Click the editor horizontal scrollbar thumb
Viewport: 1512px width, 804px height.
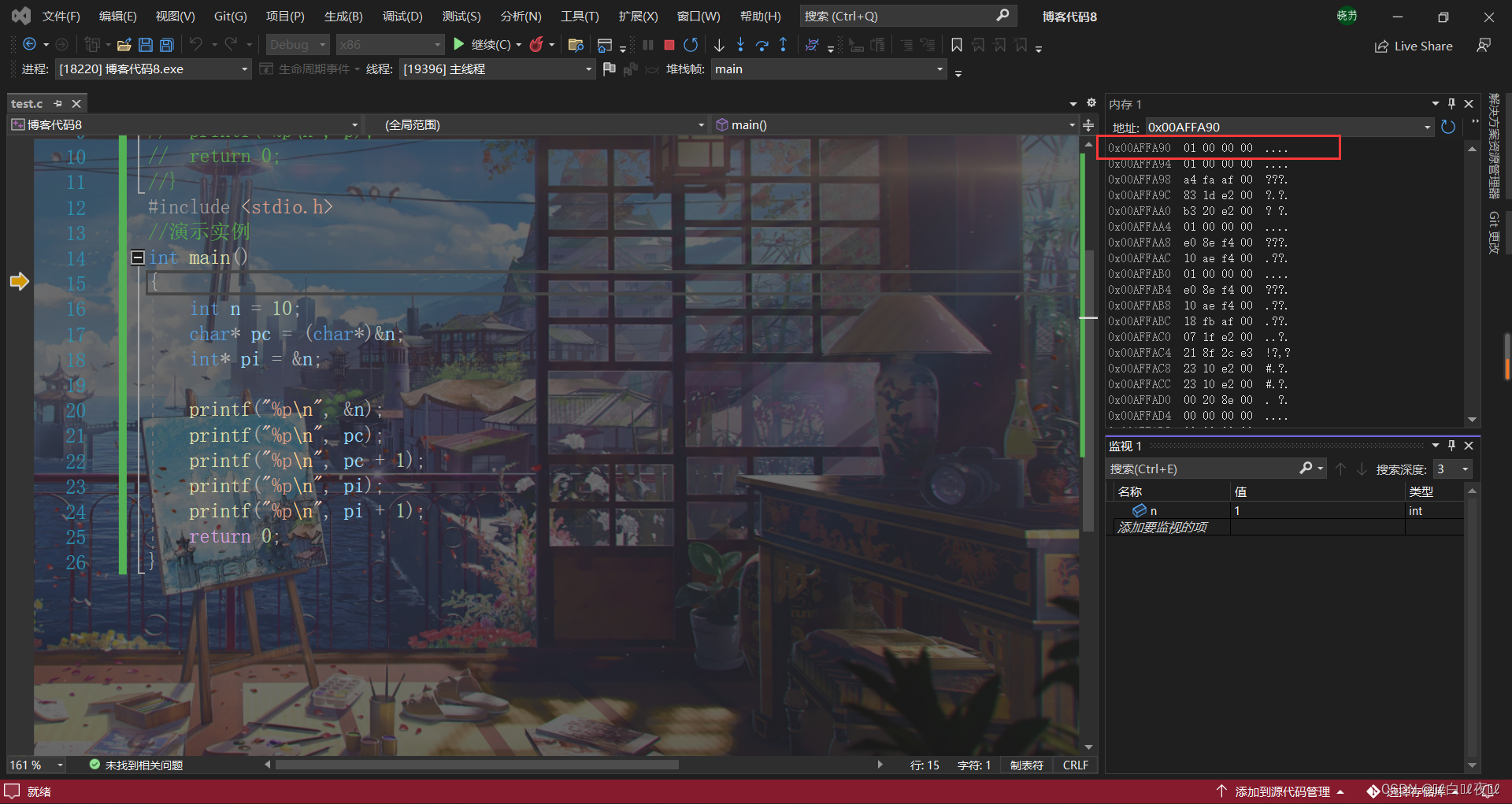click(476, 765)
